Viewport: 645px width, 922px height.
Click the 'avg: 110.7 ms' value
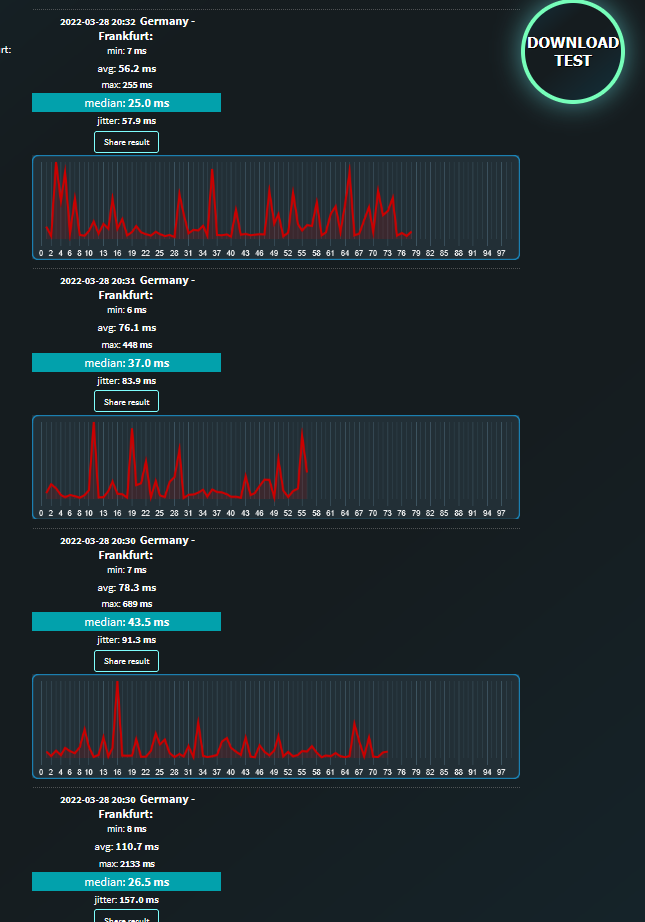[127, 847]
